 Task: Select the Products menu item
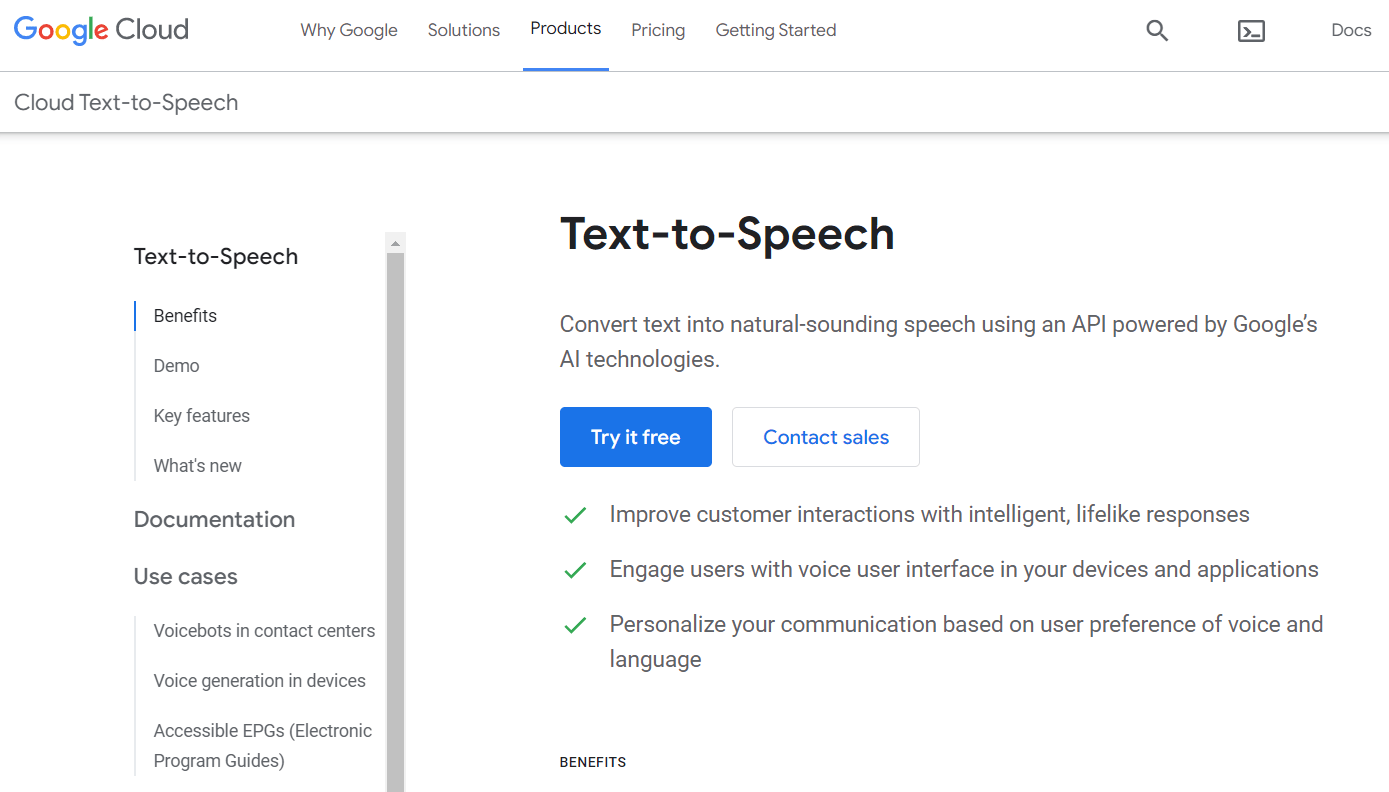point(565,29)
